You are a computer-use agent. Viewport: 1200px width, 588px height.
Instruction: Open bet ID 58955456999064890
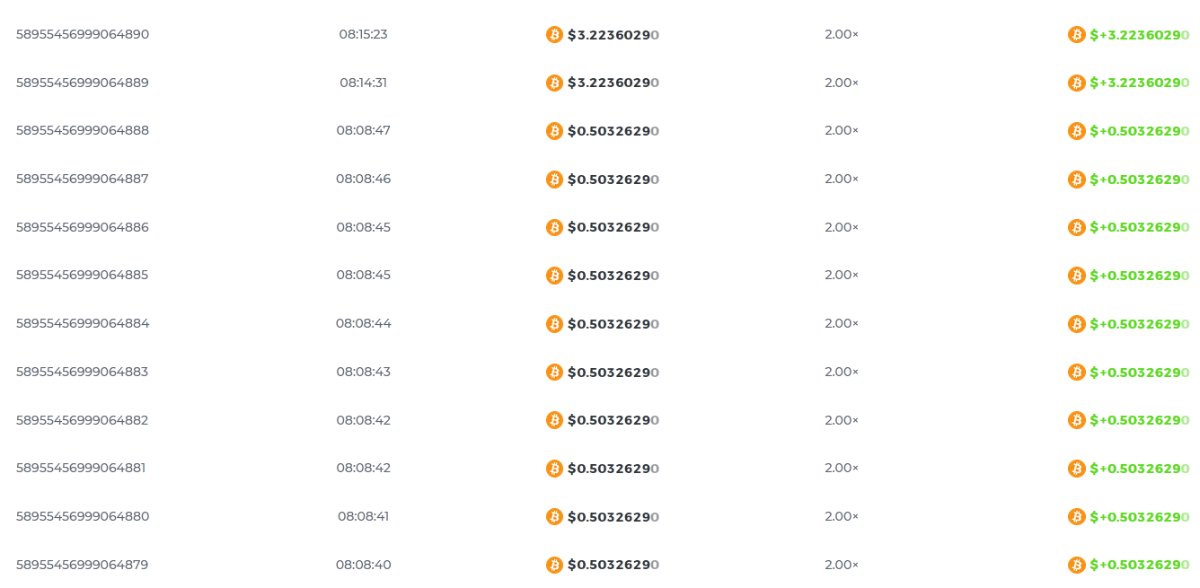click(82, 34)
